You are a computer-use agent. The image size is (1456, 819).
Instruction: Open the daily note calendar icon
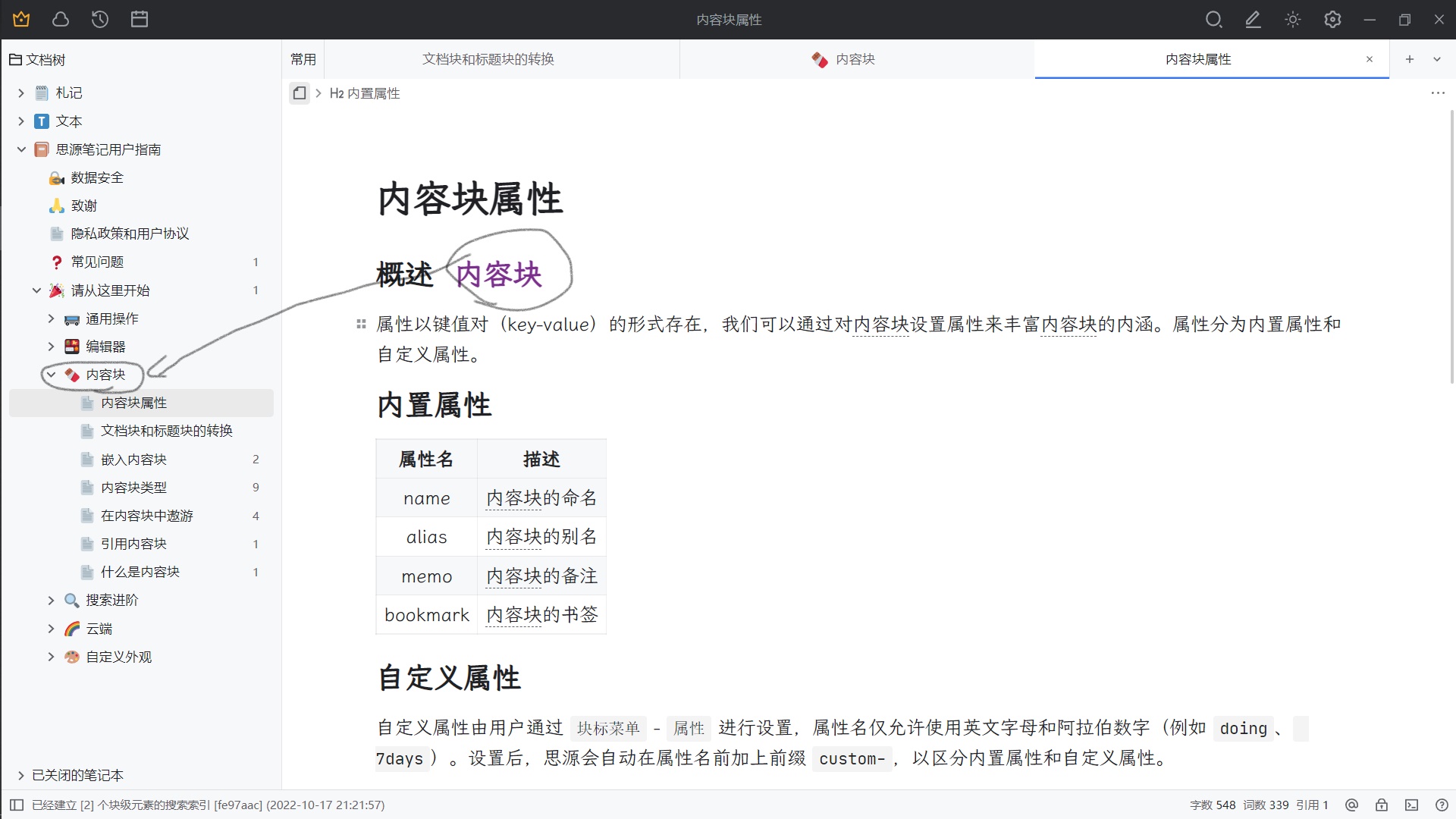point(140,20)
